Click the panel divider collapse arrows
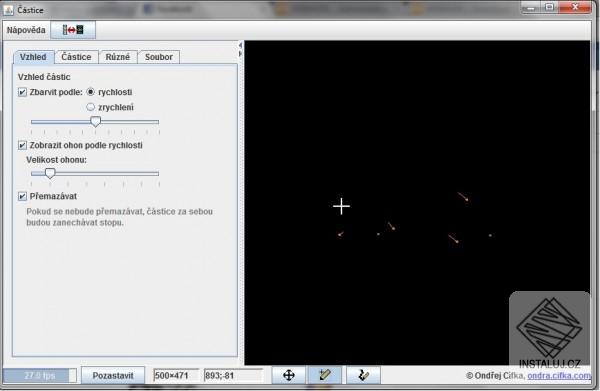This screenshot has height=391, width=600. [x=240, y=50]
